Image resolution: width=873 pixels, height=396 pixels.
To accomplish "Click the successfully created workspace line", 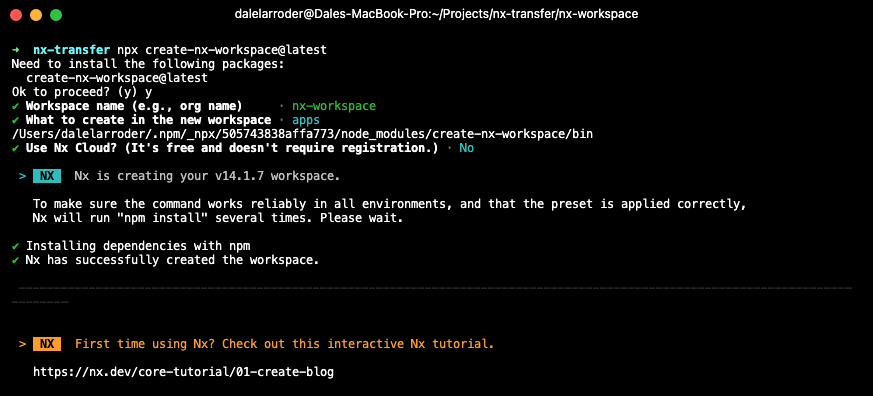I will pos(172,260).
